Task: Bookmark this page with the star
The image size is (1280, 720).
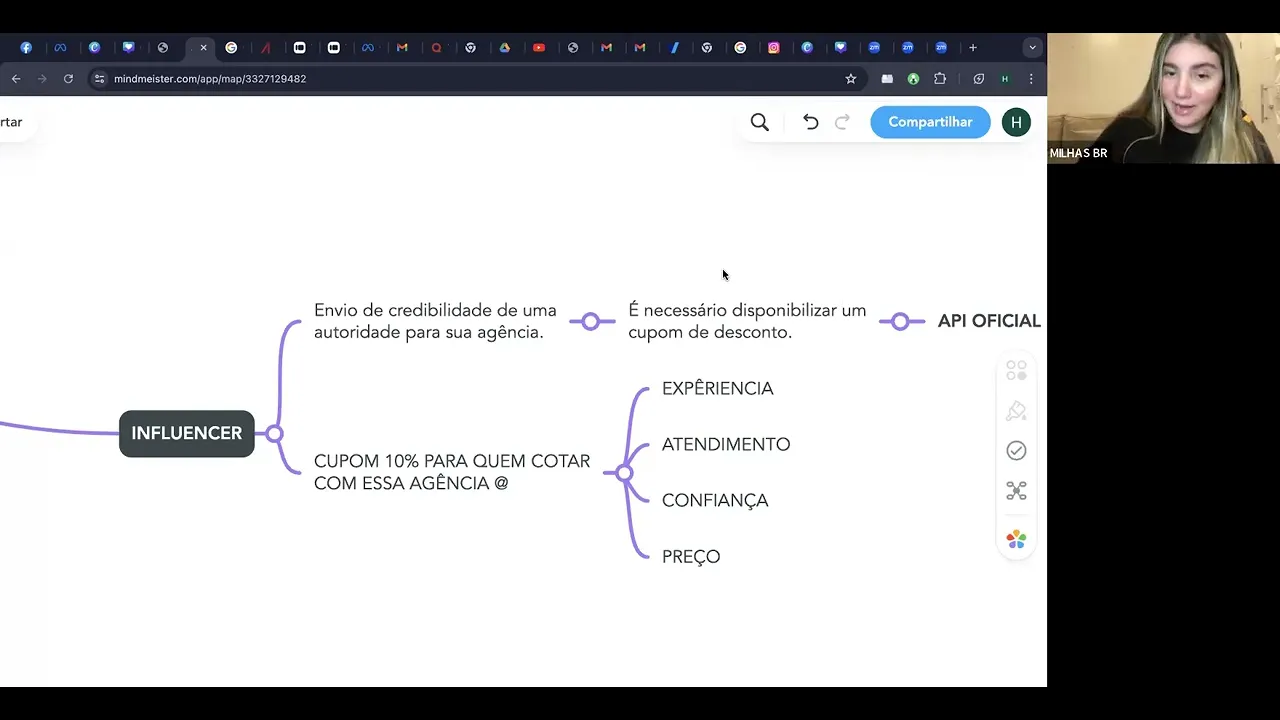Action: (x=851, y=79)
